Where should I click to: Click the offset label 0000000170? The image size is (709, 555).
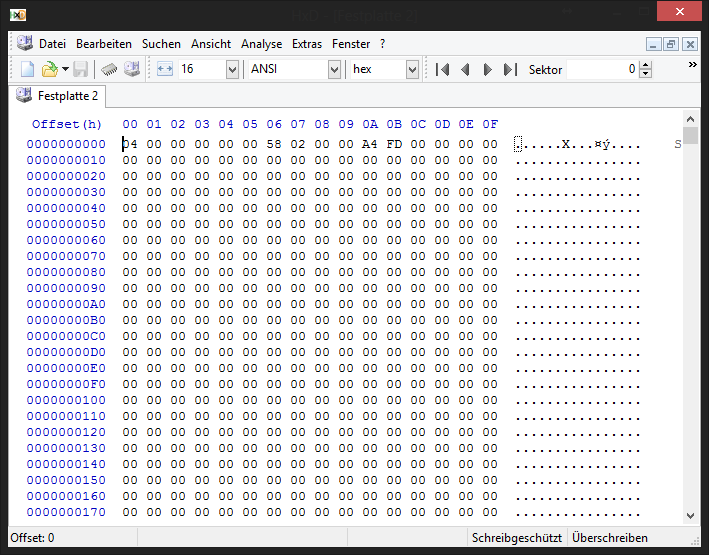pos(66,512)
